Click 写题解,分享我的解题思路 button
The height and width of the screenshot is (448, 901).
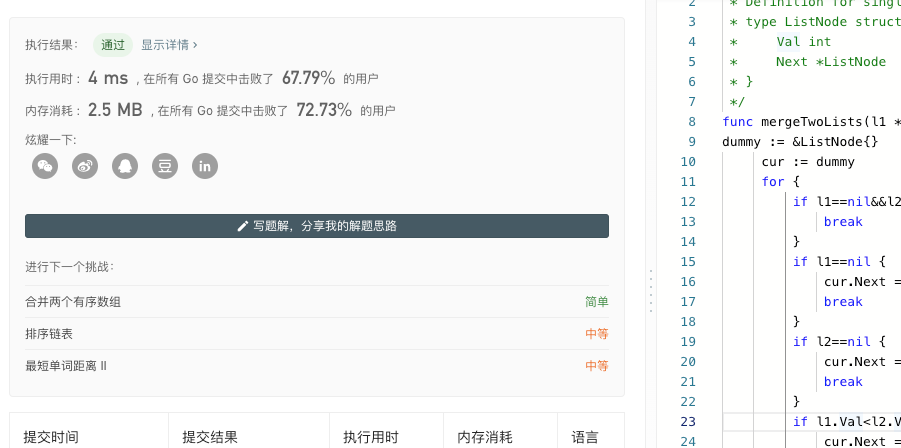tap(317, 226)
